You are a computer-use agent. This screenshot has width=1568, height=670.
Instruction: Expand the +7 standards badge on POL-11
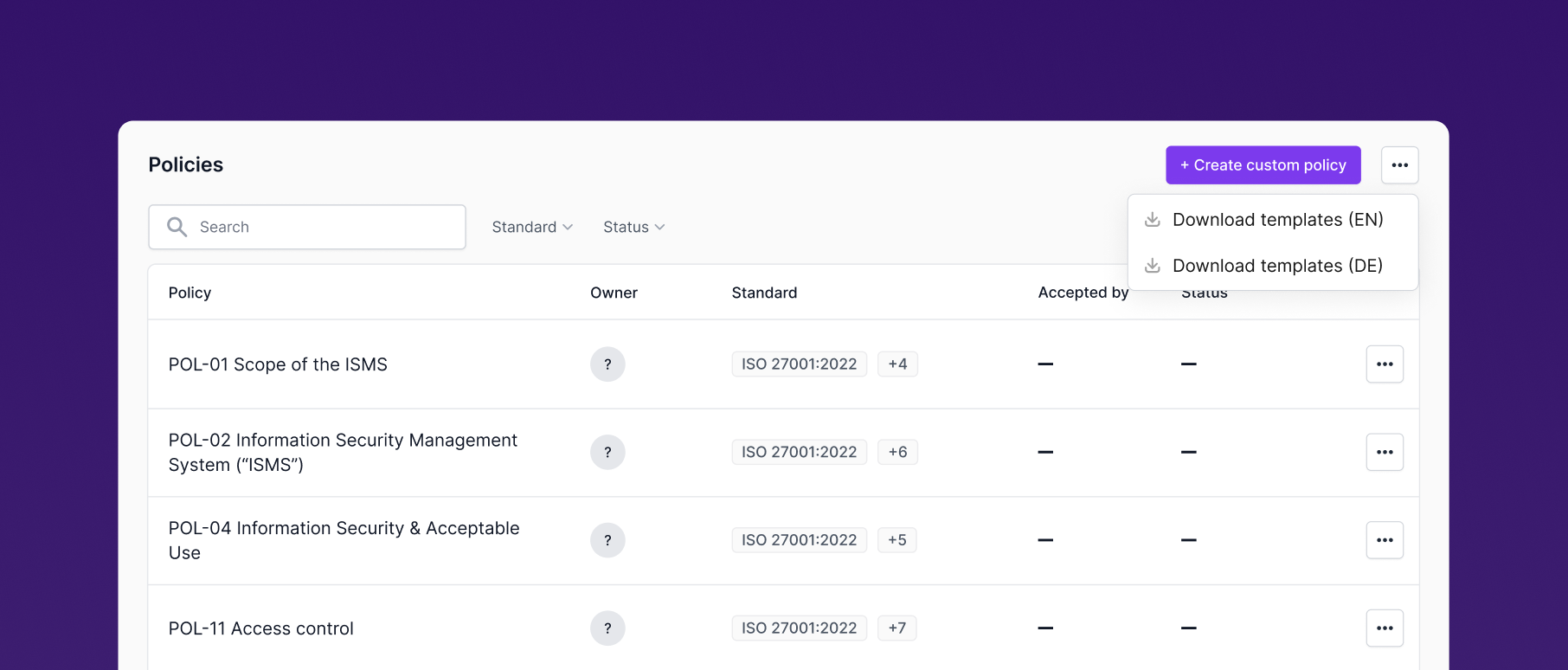(x=896, y=628)
